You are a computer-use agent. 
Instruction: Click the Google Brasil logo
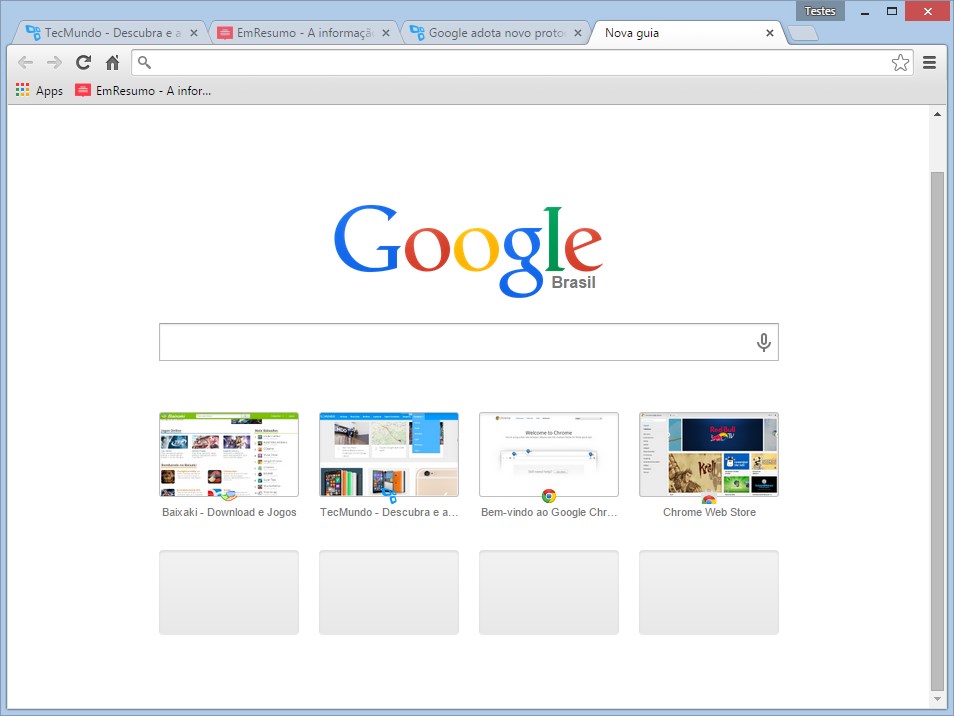468,251
